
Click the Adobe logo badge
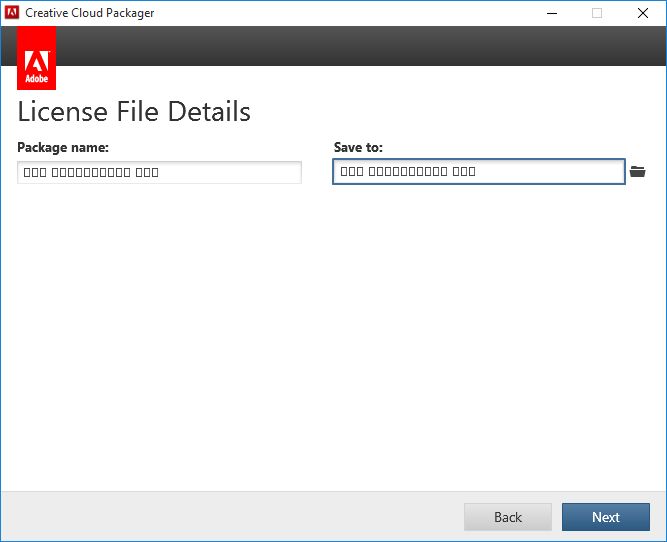[x=37, y=58]
